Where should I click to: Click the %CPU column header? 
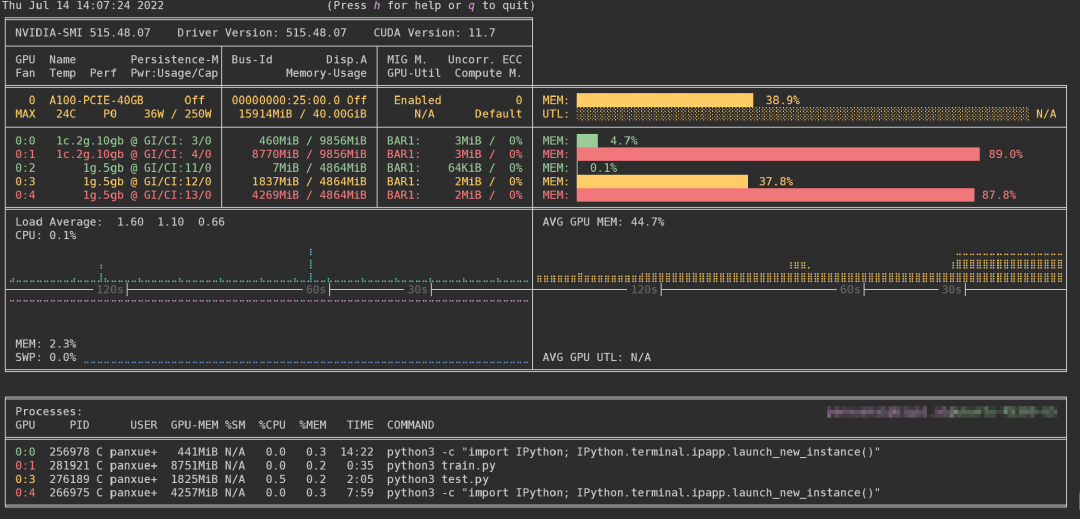pos(272,425)
